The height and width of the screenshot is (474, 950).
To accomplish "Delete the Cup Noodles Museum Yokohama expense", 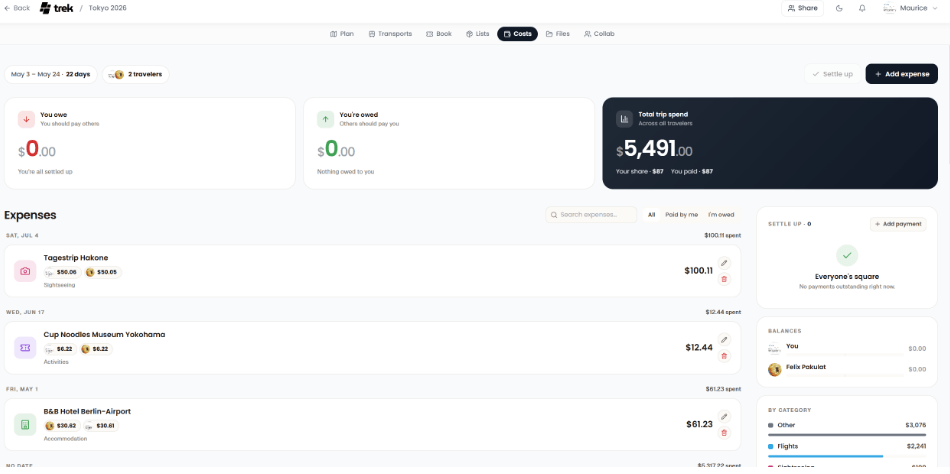I will [723, 356].
